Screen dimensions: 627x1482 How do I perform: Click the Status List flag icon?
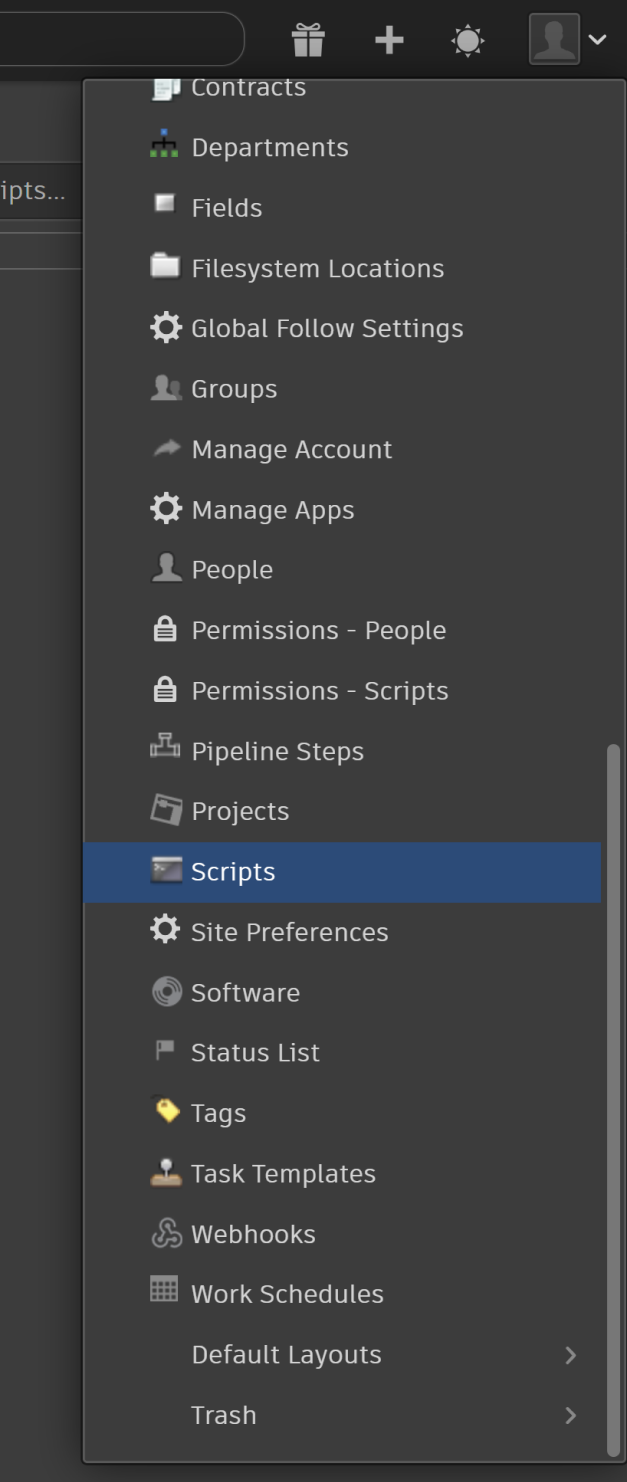164,1051
